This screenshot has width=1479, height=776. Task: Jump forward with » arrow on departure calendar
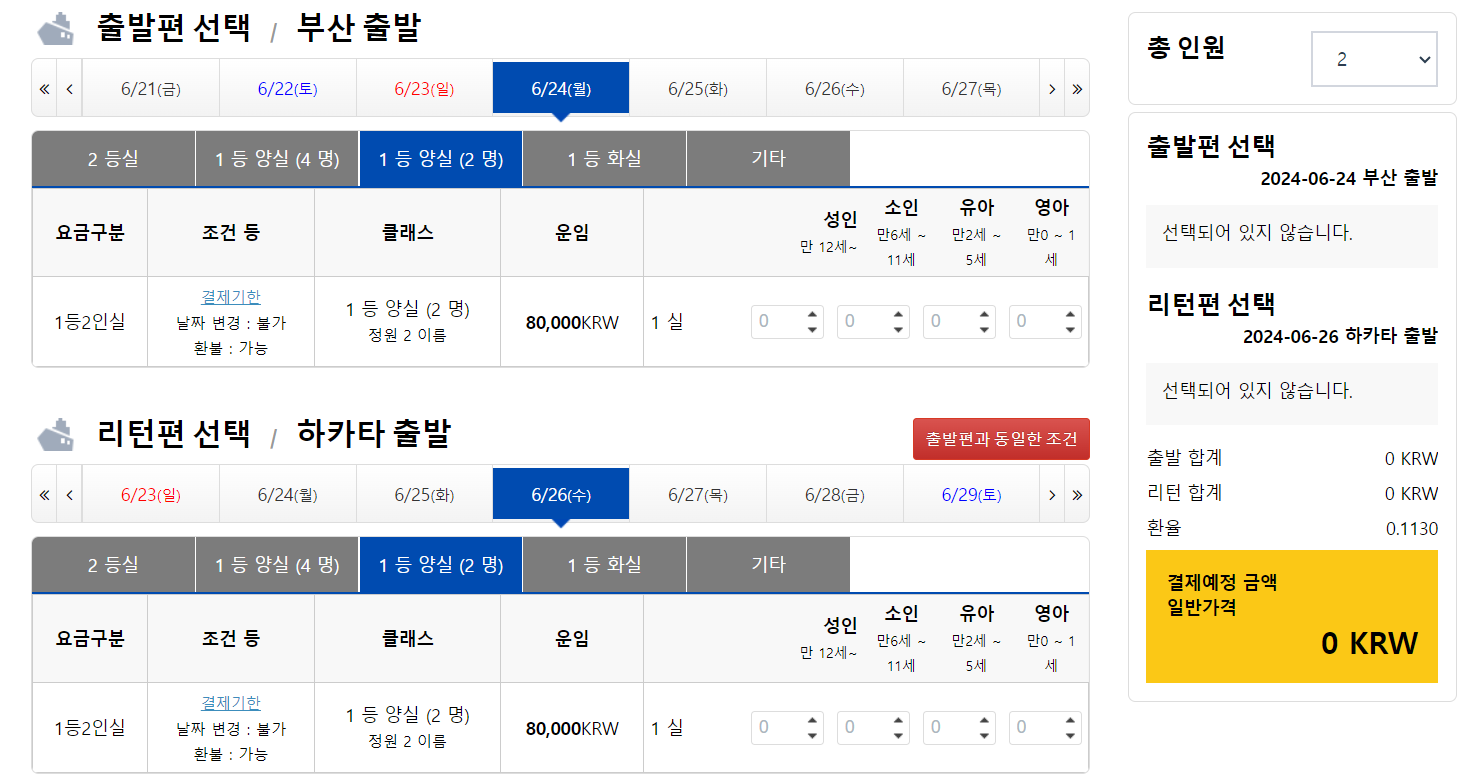[1077, 87]
